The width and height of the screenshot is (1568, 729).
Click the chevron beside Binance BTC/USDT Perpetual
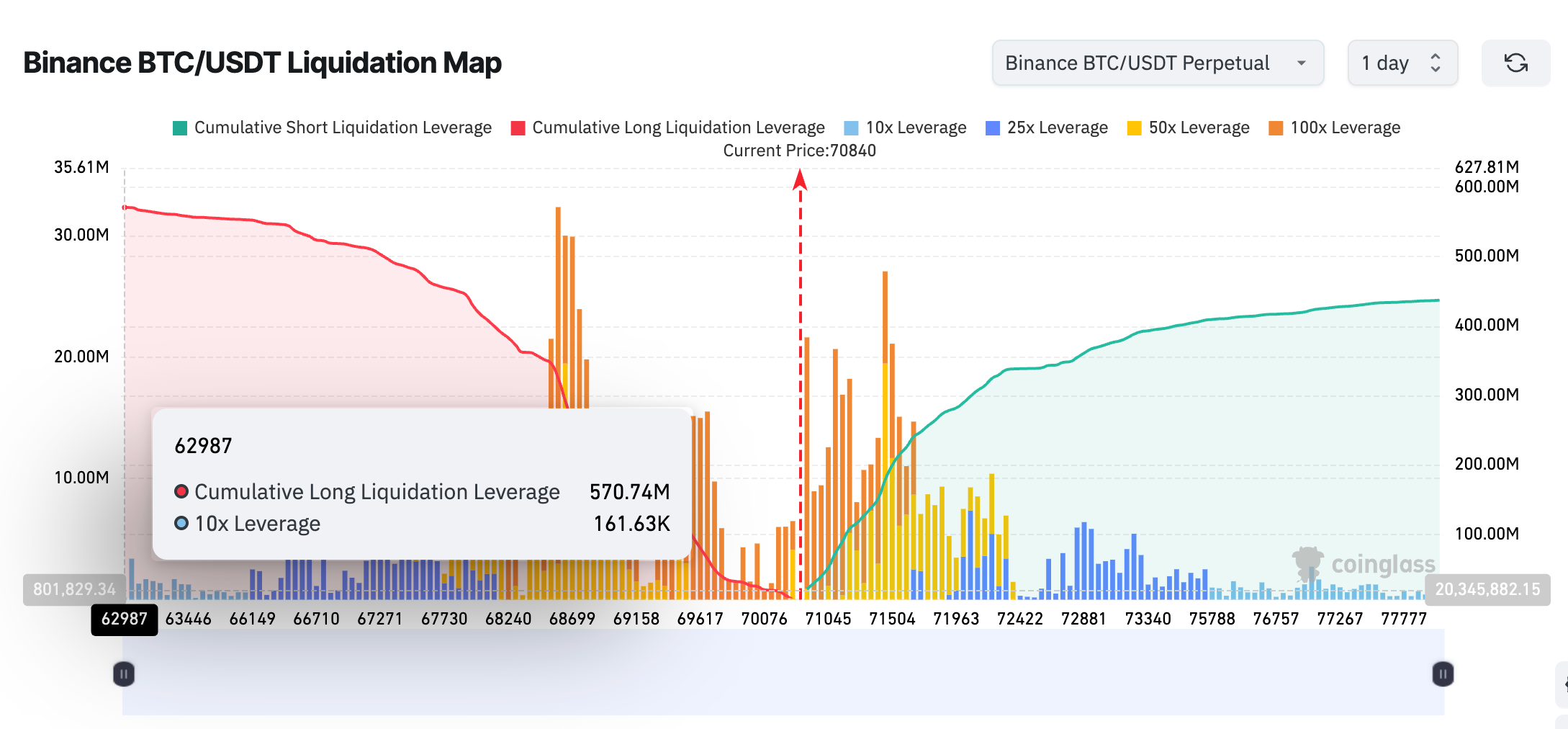(x=1302, y=63)
